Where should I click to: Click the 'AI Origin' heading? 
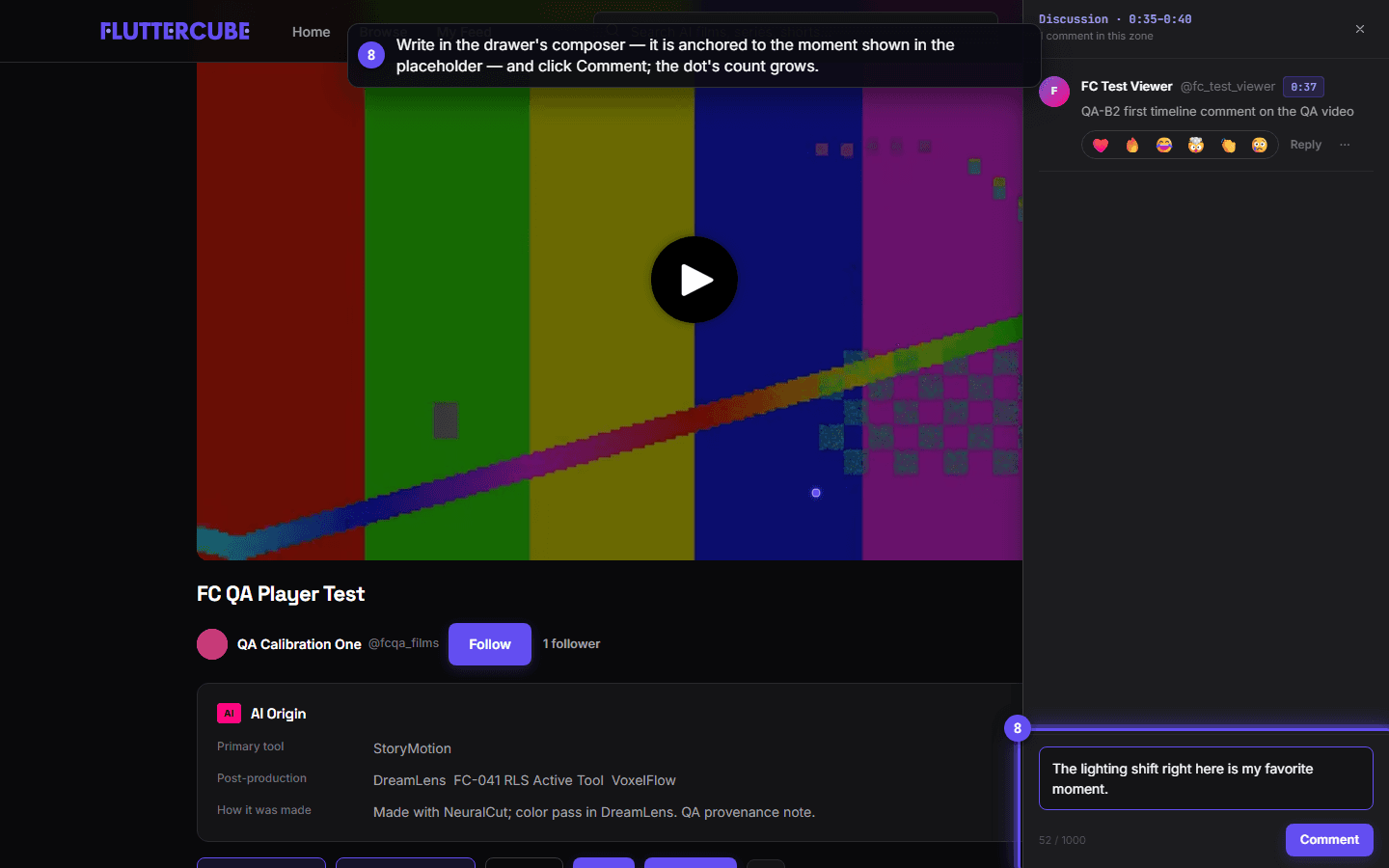pyautogui.click(x=278, y=714)
